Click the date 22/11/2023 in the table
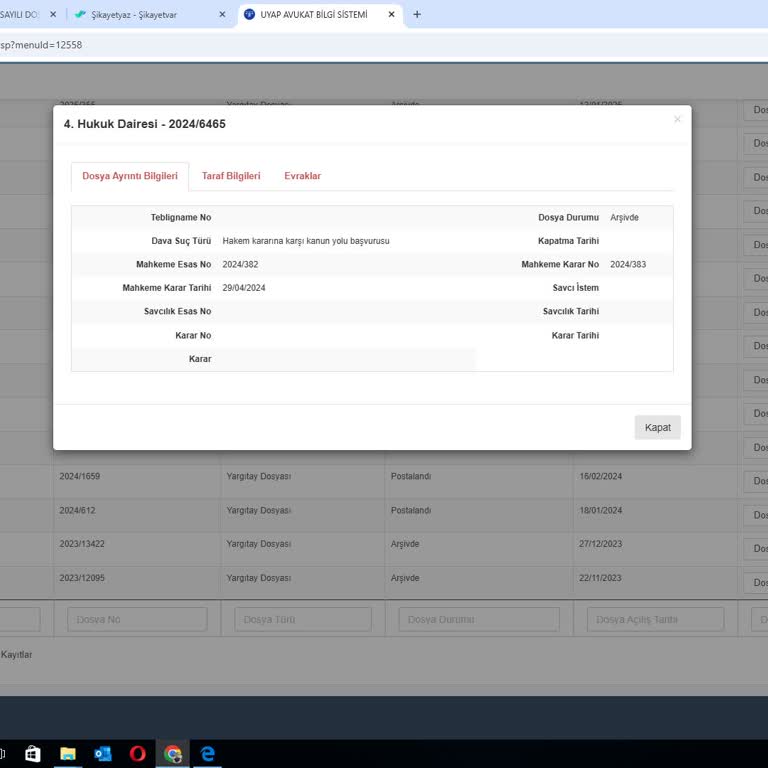 pos(600,578)
